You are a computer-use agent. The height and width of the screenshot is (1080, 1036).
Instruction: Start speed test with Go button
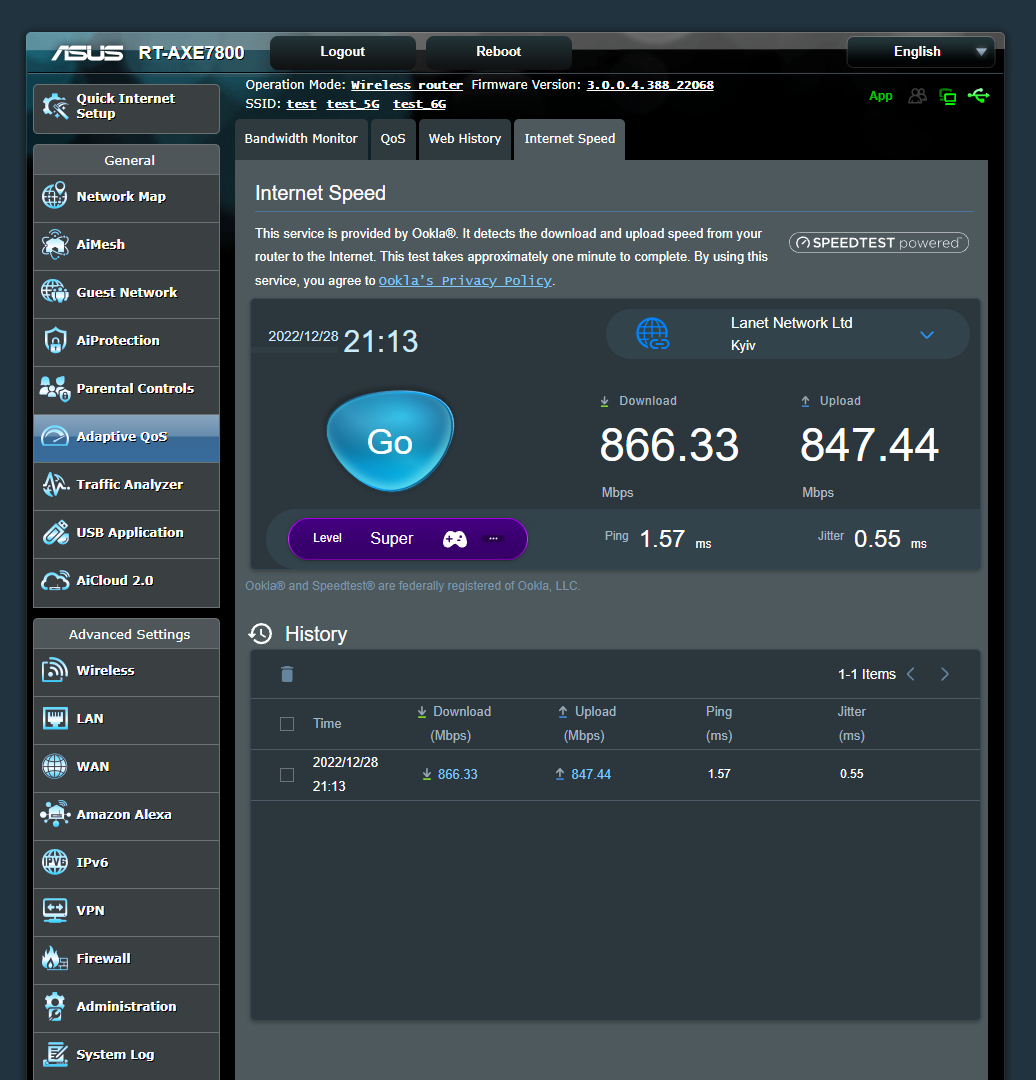[390, 441]
